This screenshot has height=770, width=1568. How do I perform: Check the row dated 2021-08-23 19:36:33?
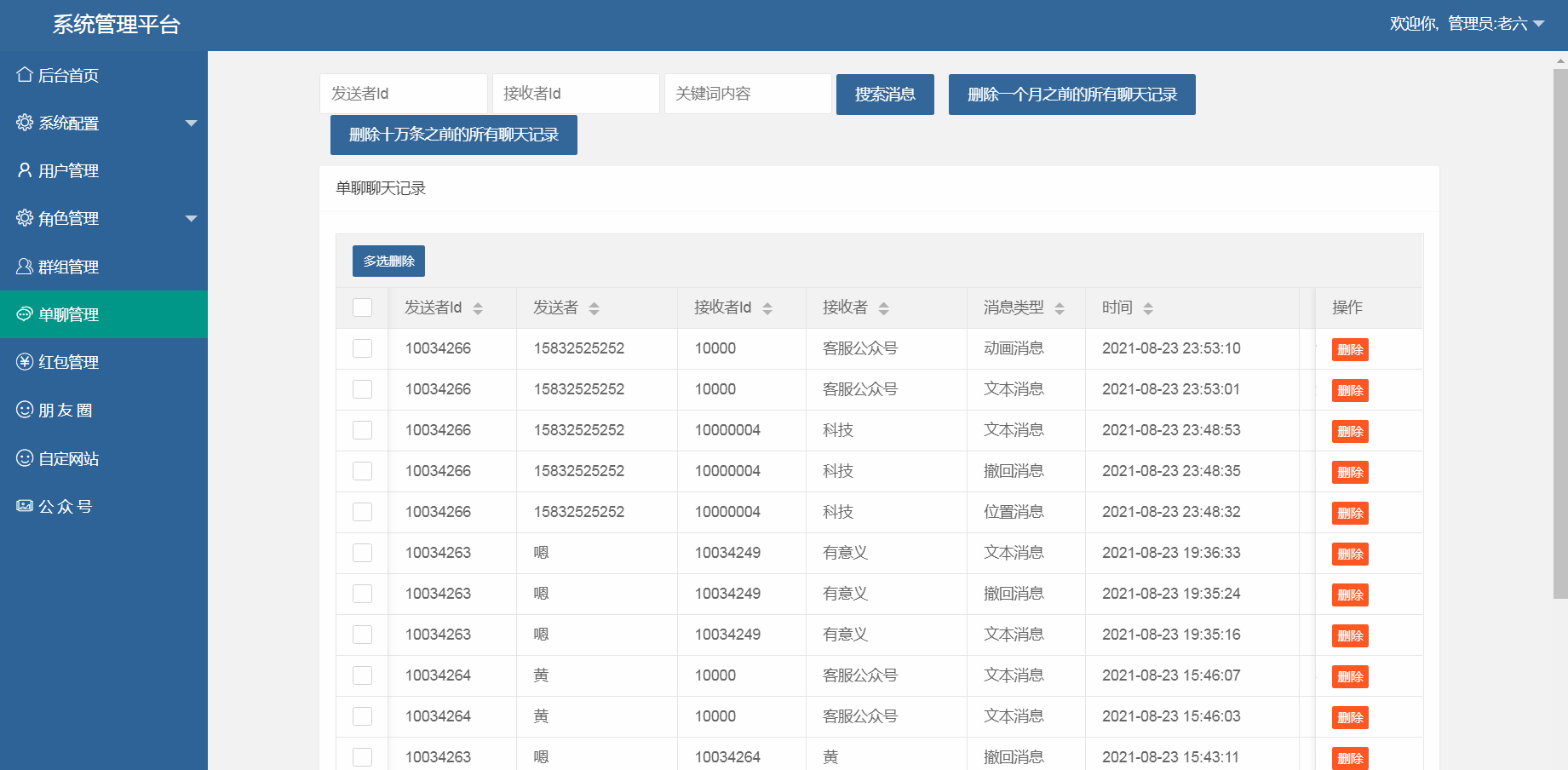click(x=363, y=553)
